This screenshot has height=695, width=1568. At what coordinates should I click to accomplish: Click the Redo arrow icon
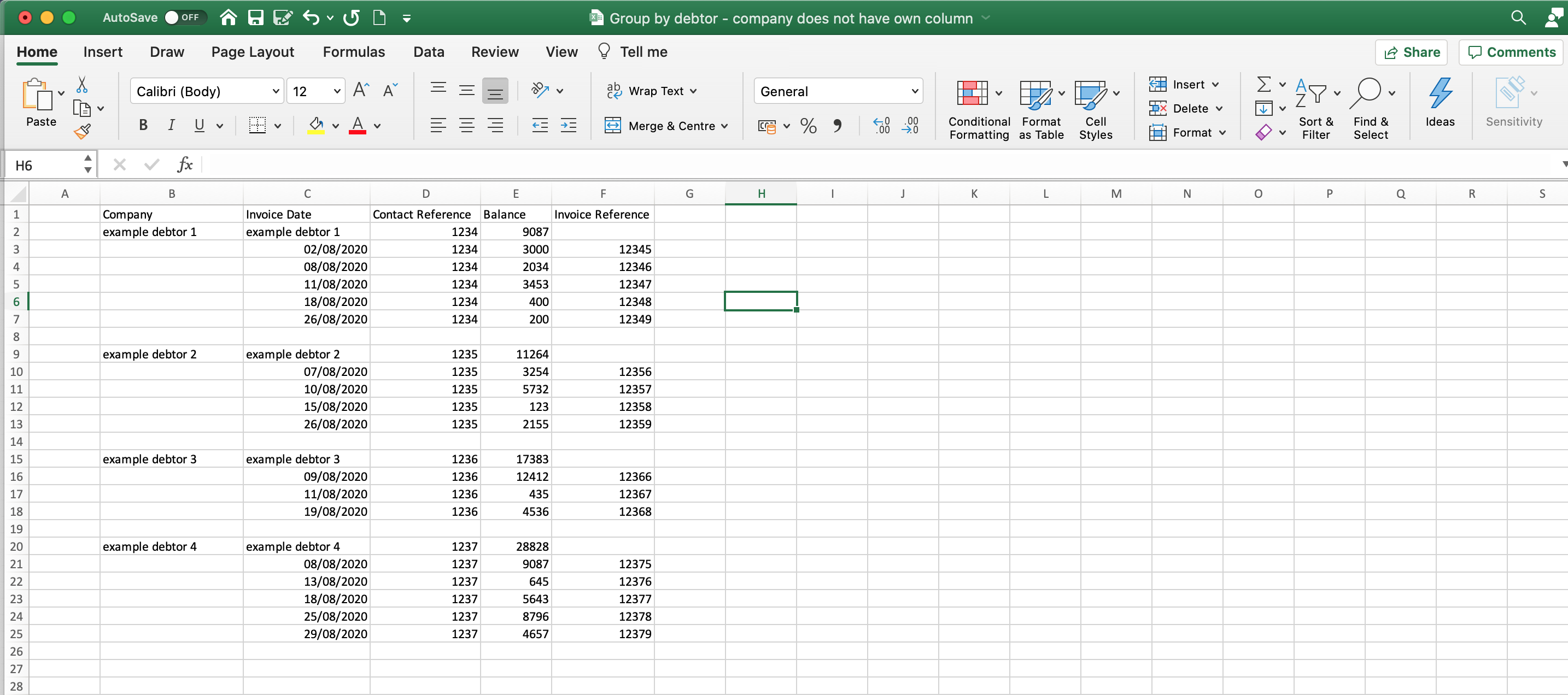coord(351,17)
